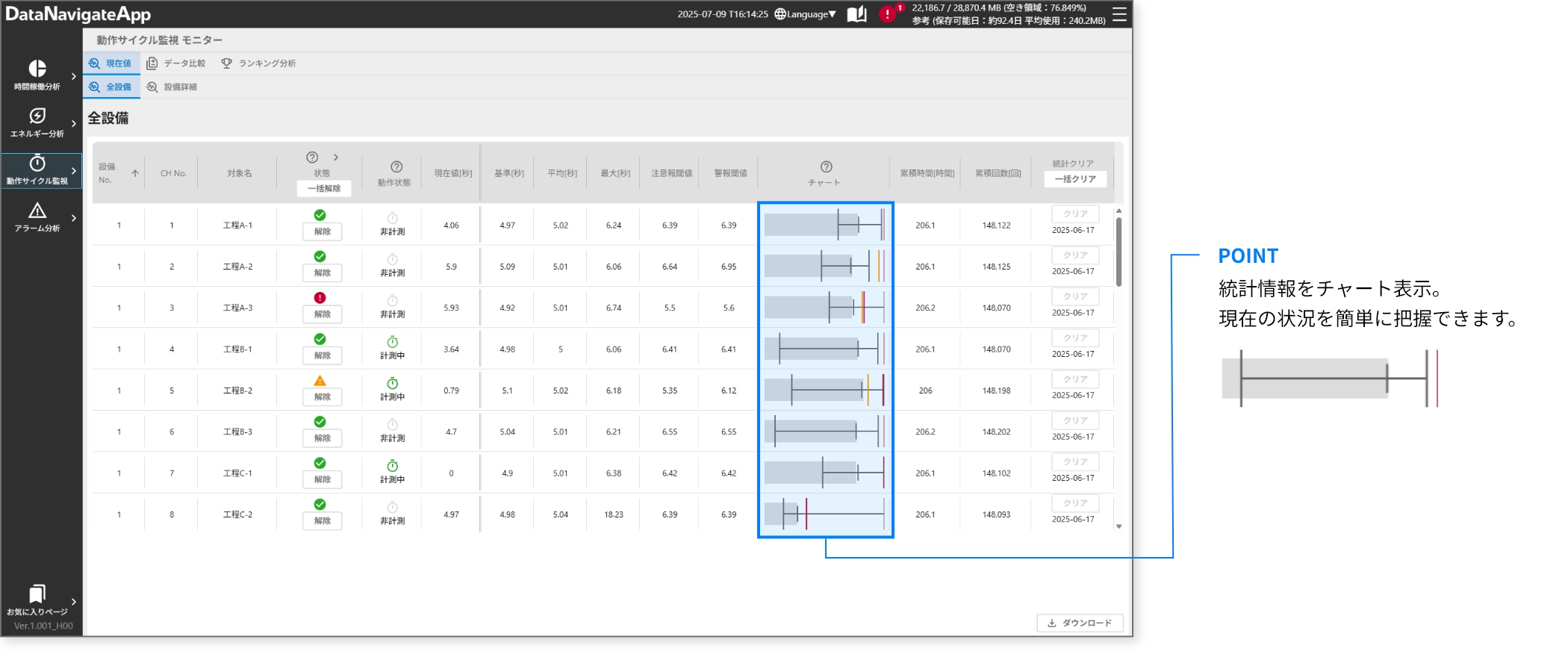Switch to the ランキング分析 tab

(258, 63)
